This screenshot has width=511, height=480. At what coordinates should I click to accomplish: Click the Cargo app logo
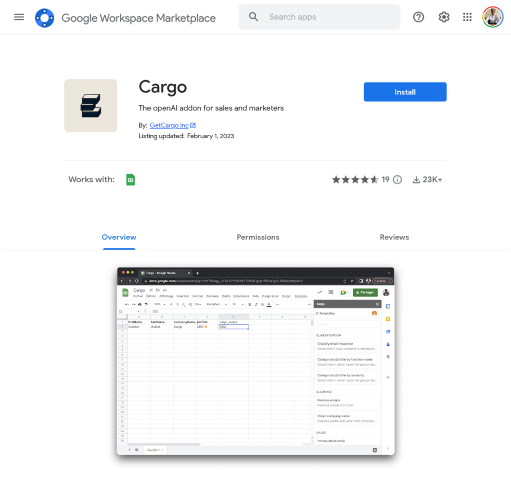91,106
